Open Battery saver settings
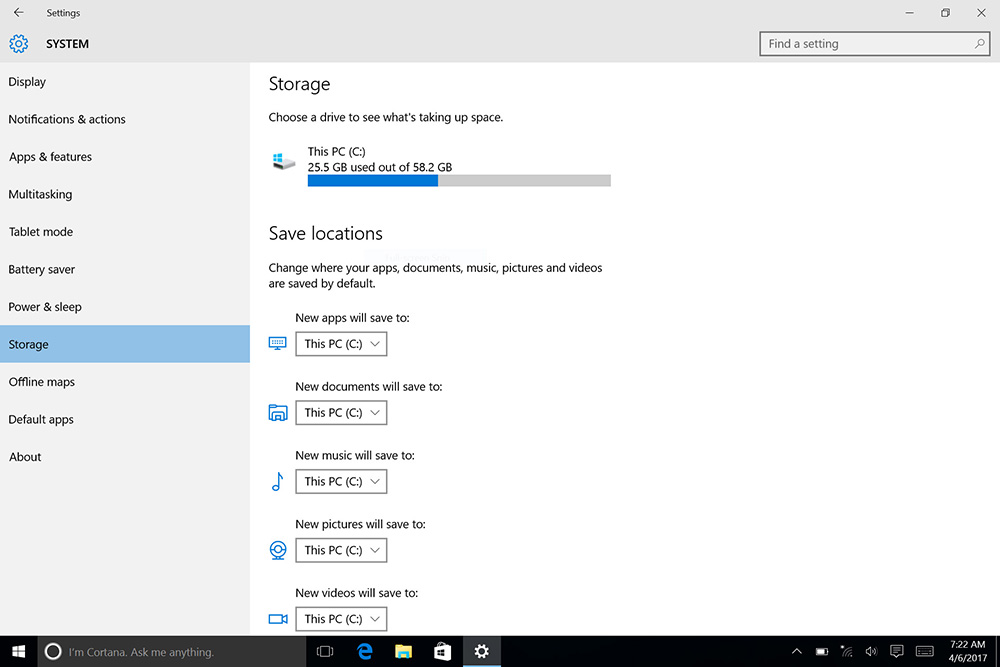The height and width of the screenshot is (667, 1000). pos(125,269)
